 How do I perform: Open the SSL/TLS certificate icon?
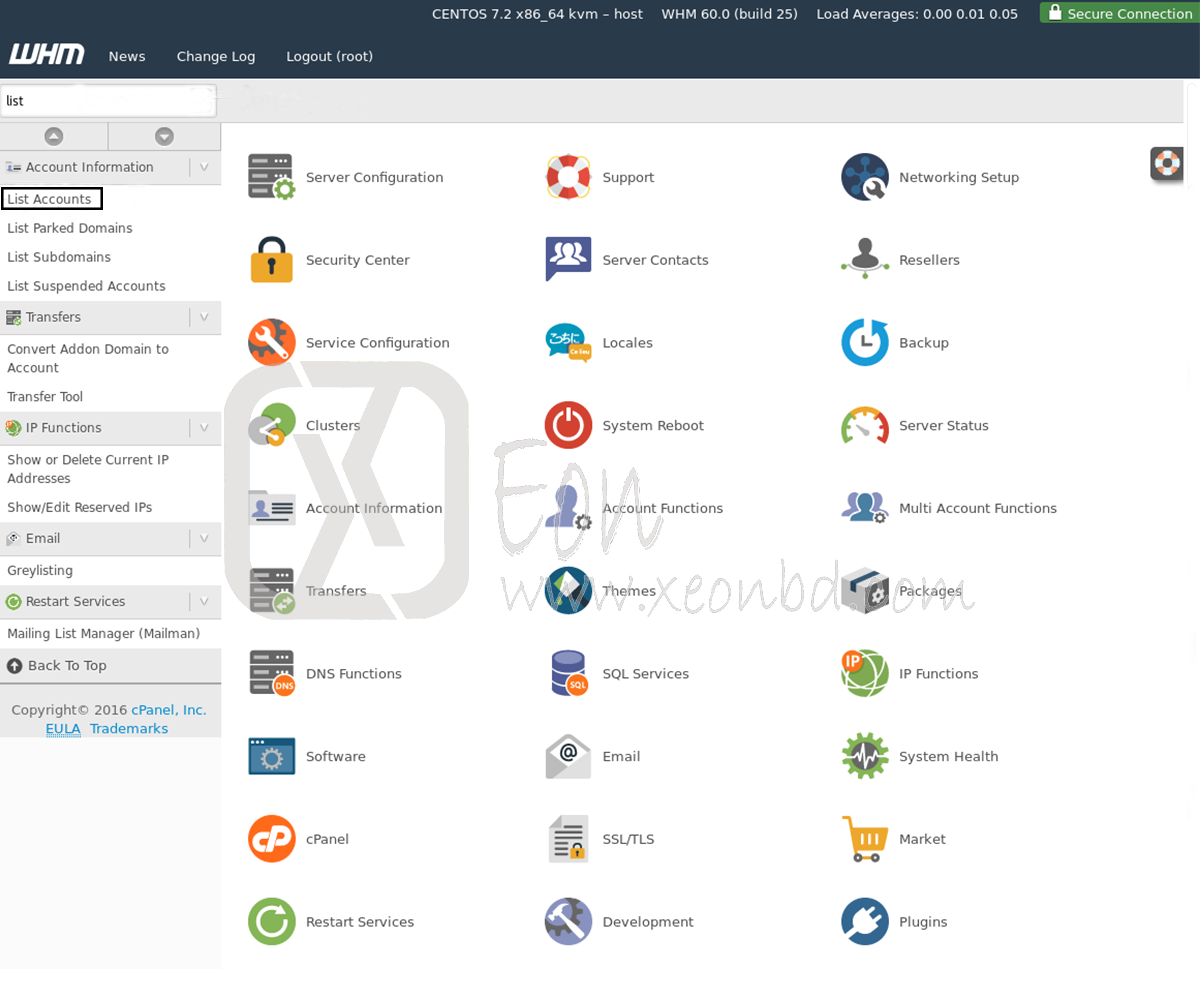(568, 839)
